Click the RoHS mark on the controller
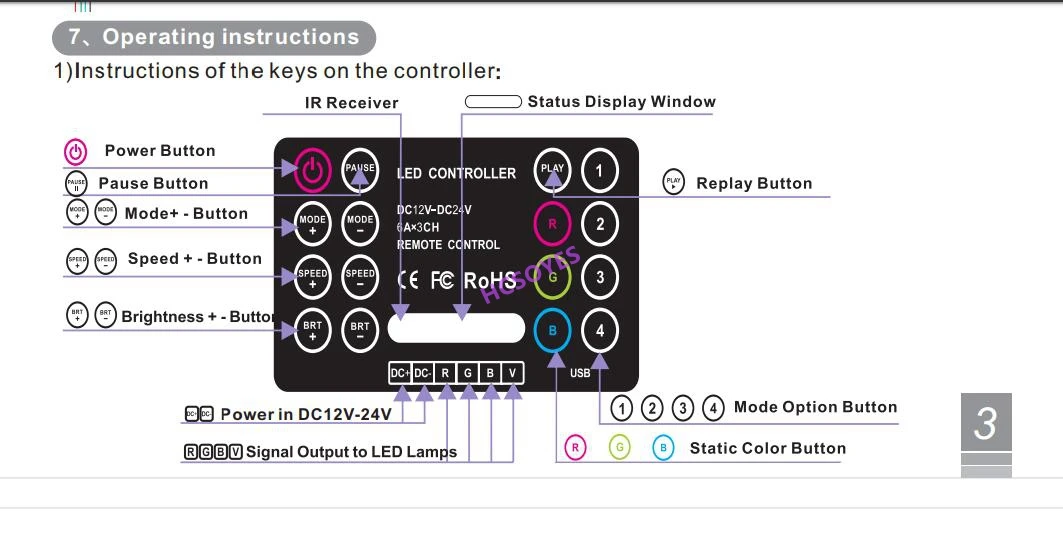 (x=489, y=280)
